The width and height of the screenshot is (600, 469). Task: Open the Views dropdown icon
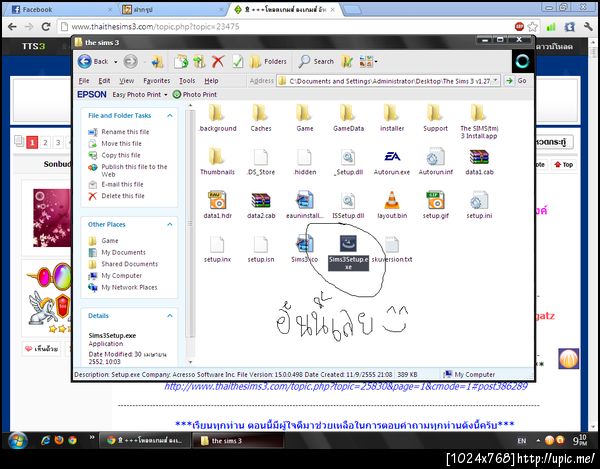368,61
